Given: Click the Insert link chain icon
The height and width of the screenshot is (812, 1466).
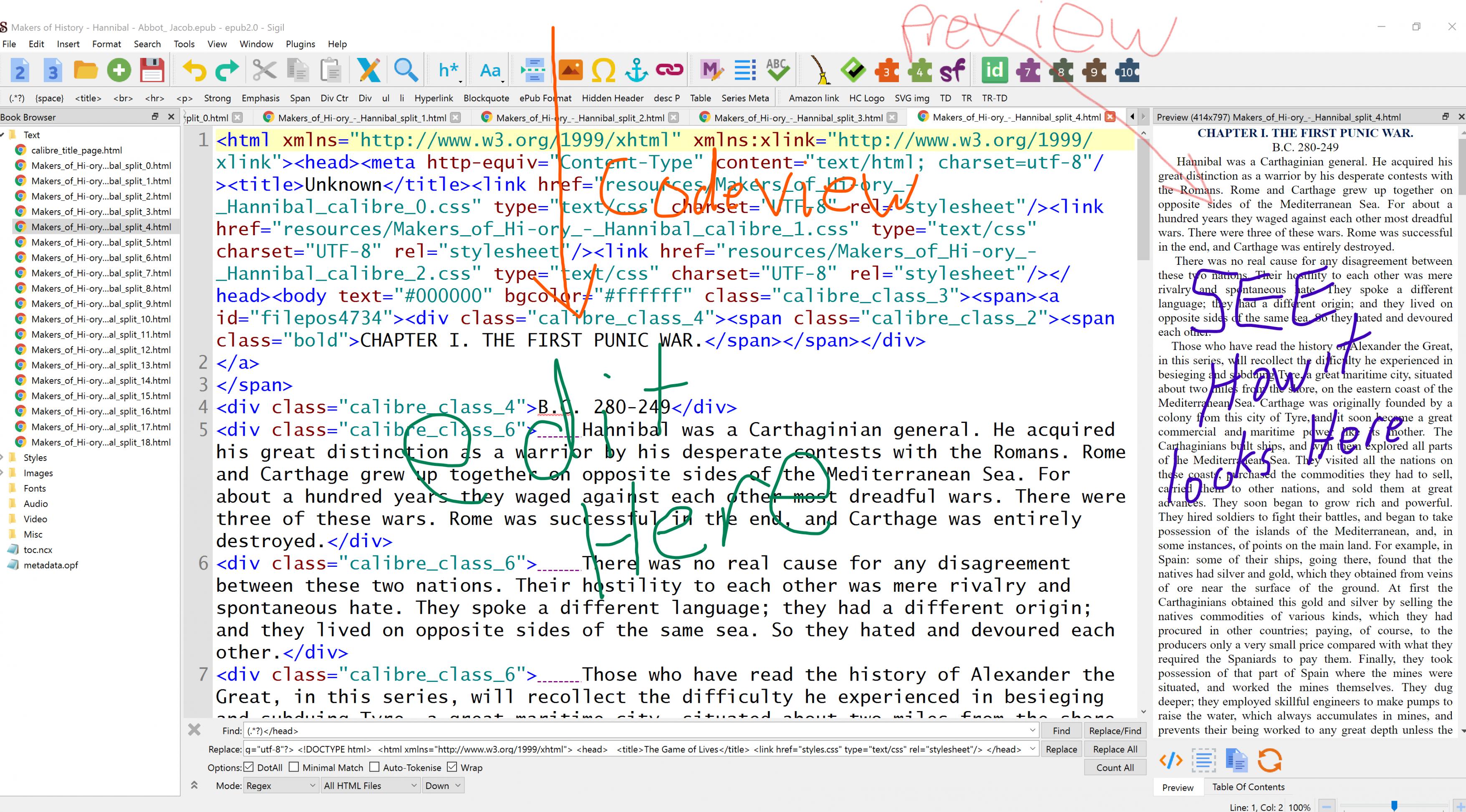Looking at the screenshot, I should [x=669, y=70].
